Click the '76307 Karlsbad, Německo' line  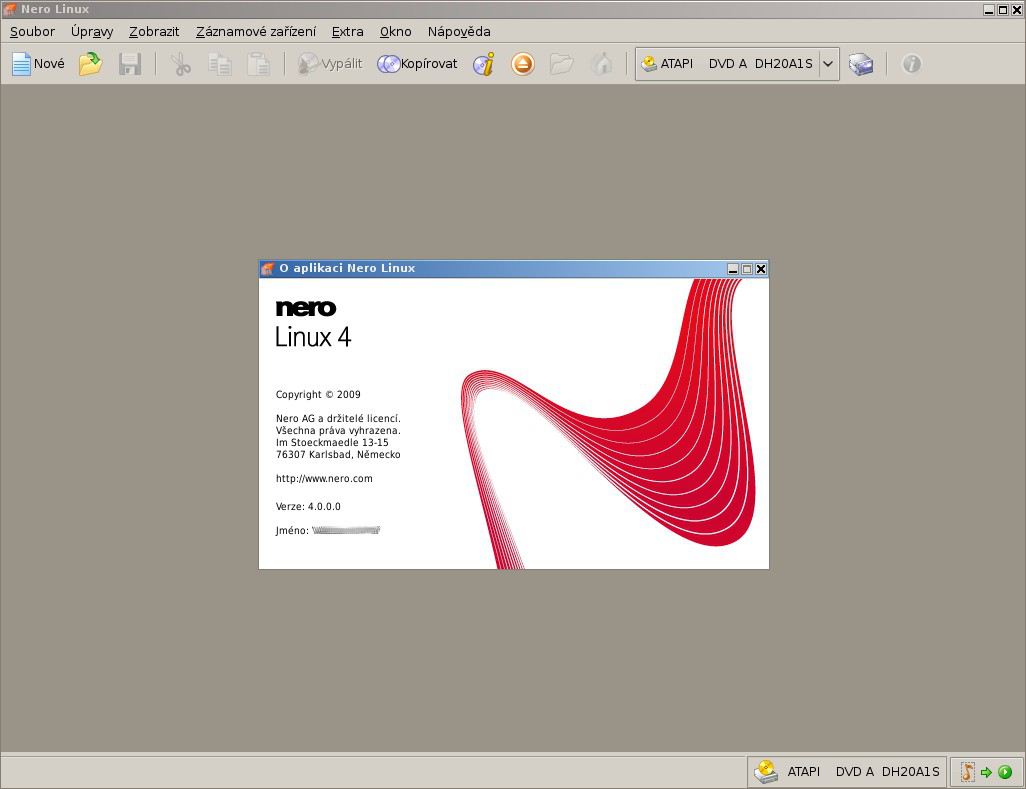click(338, 455)
